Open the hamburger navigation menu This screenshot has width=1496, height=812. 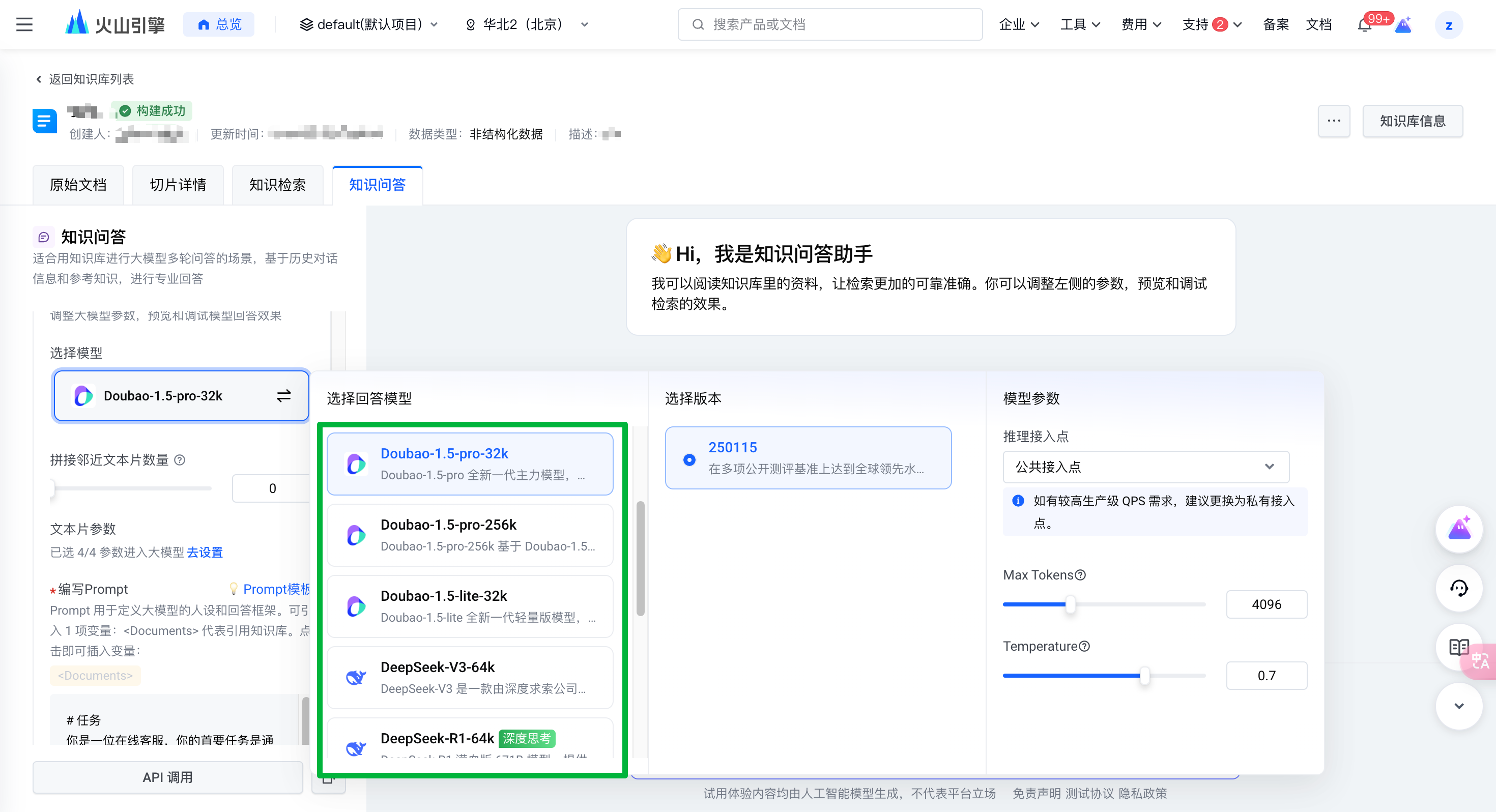click(24, 24)
